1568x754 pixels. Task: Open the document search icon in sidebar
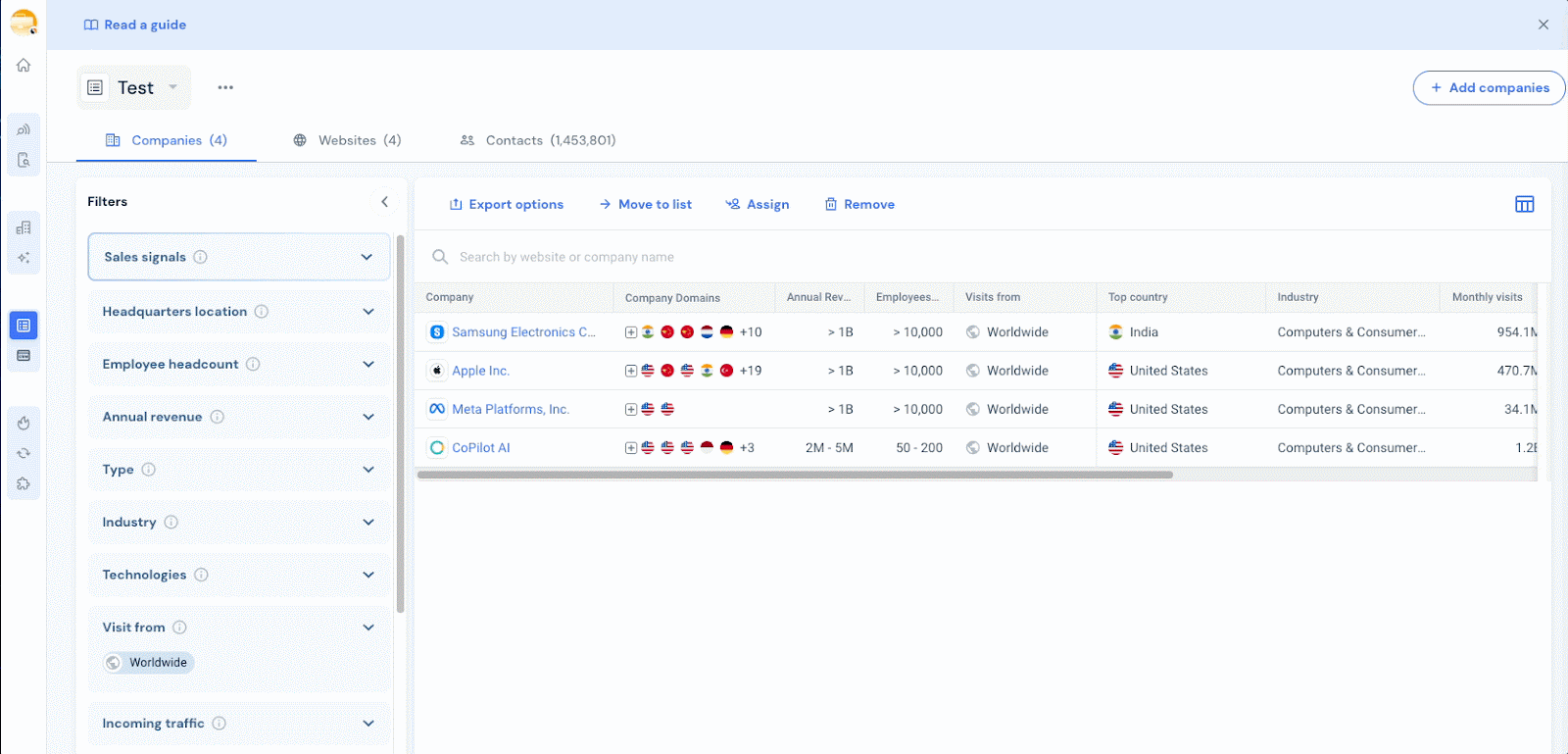24,160
